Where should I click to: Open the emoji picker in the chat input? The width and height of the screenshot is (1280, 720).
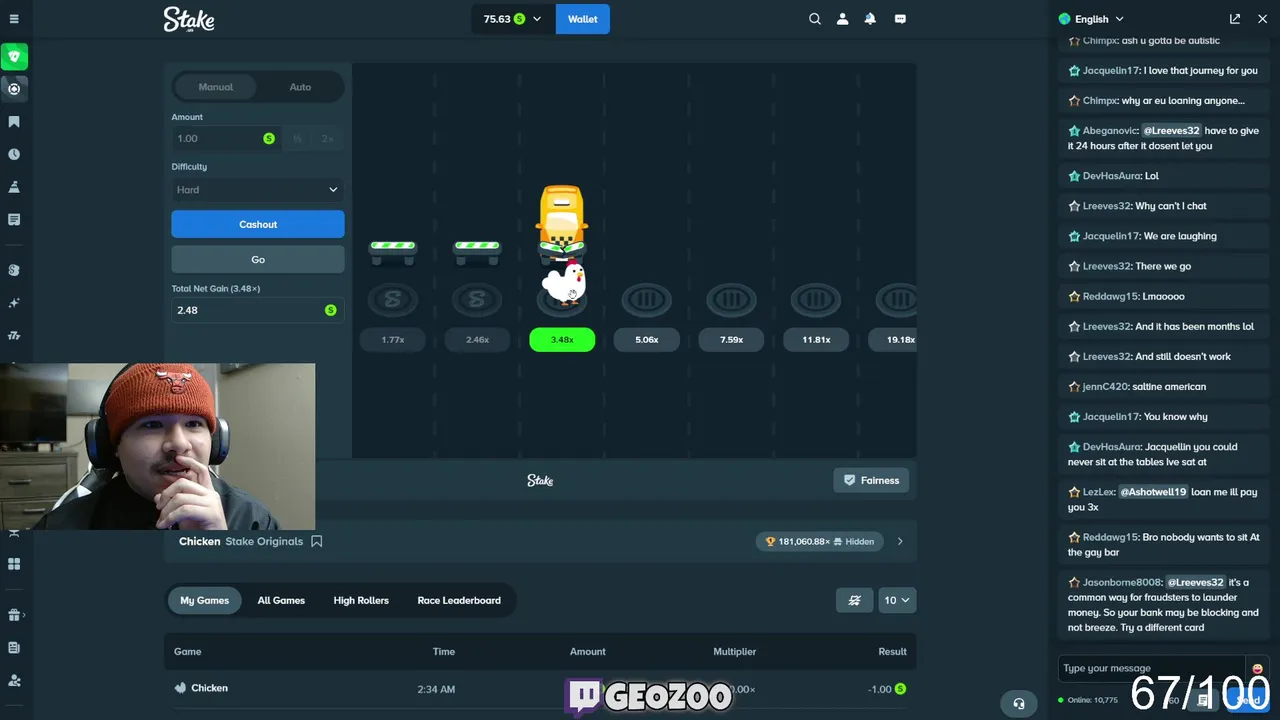(x=1257, y=668)
